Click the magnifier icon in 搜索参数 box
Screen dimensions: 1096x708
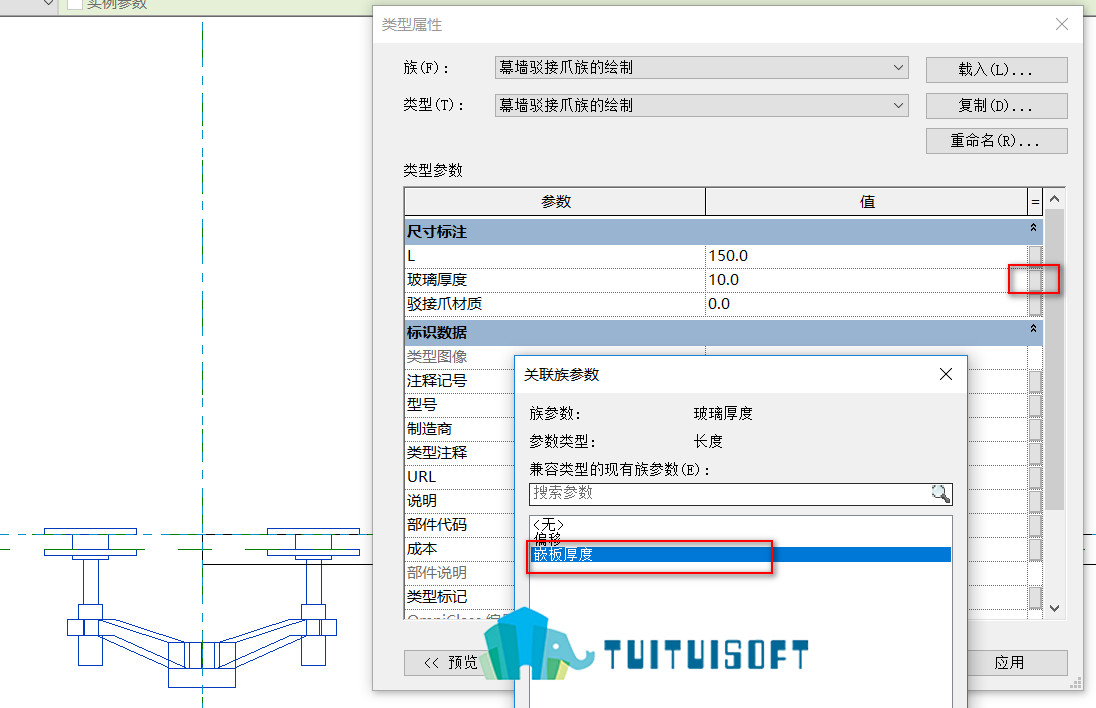point(940,493)
